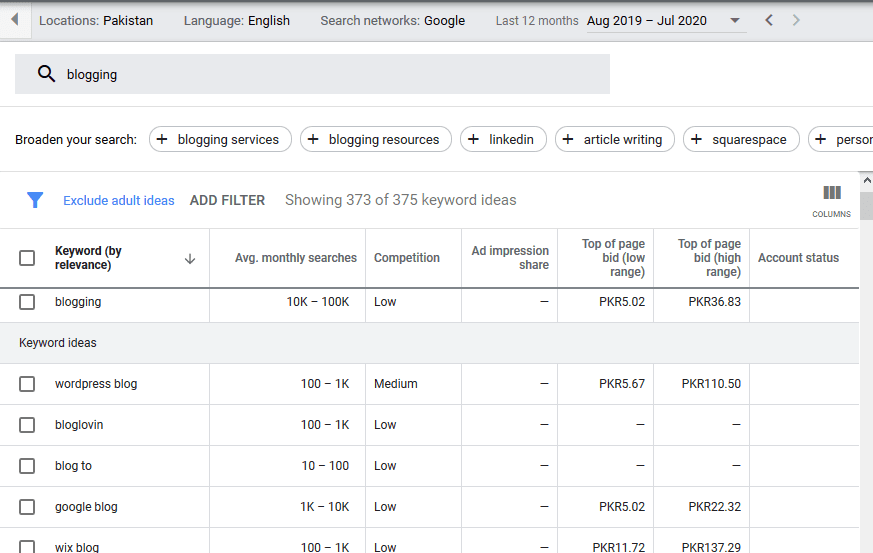Image resolution: width=873 pixels, height=553 pixels.
Task: Select the 'wix blog' checkbox
Action: (27, 546)
